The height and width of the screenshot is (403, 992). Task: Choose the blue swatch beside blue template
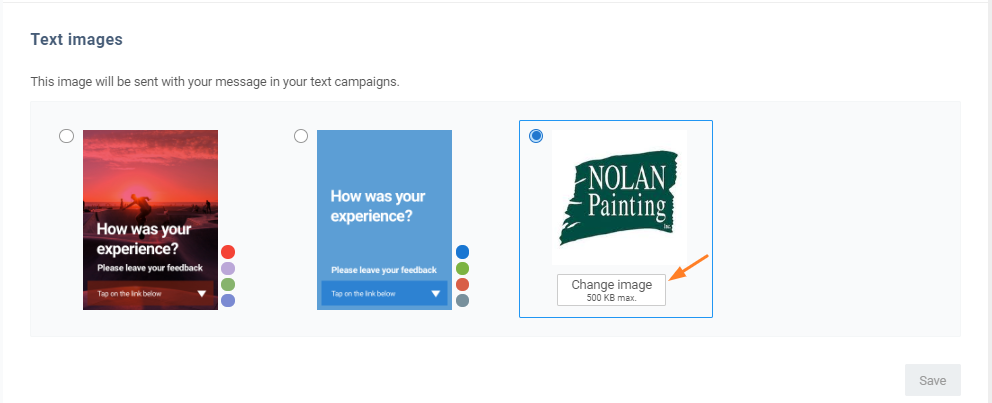(x=462, y=253)
